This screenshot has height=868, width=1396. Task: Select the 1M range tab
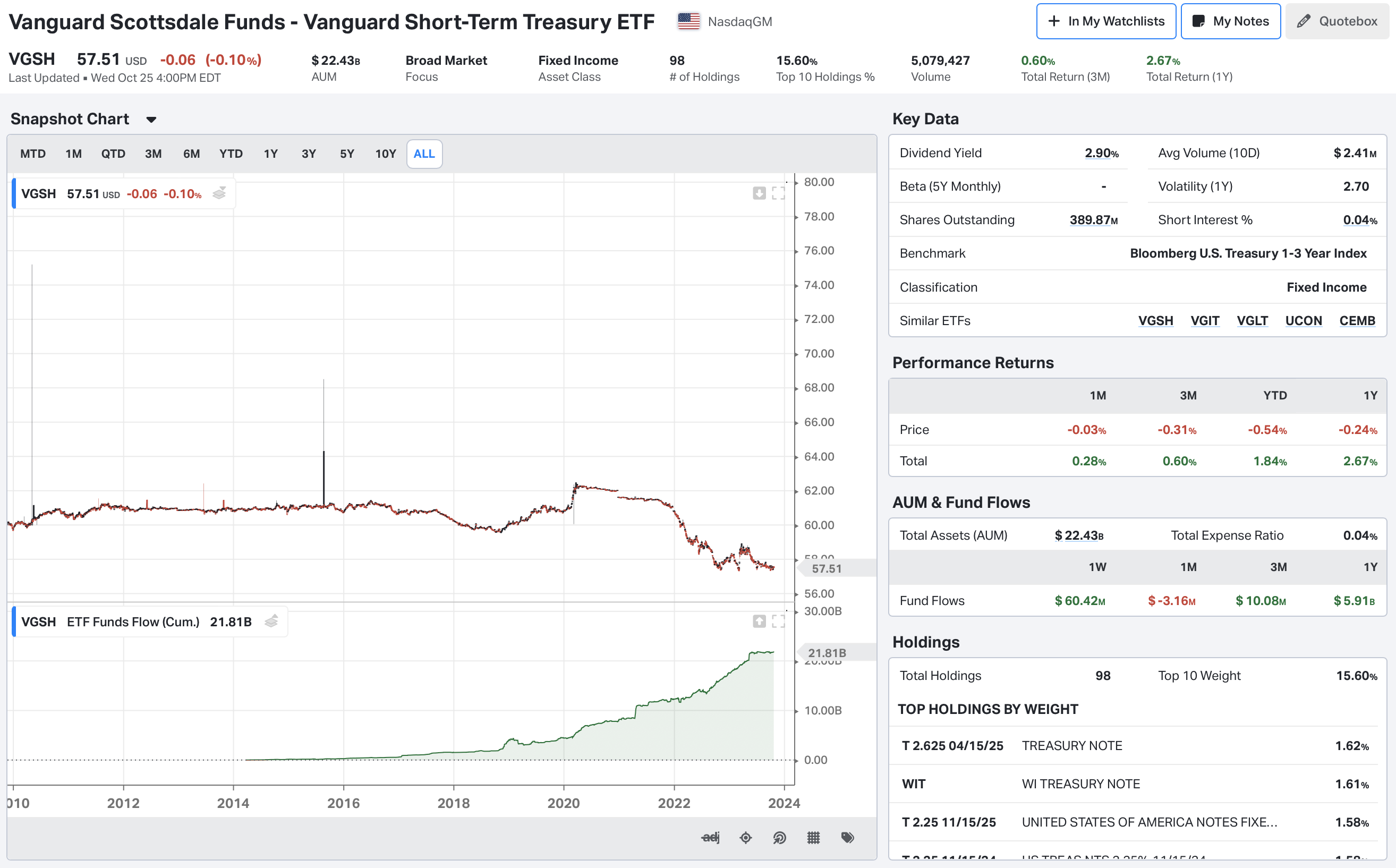pos(73,154)
